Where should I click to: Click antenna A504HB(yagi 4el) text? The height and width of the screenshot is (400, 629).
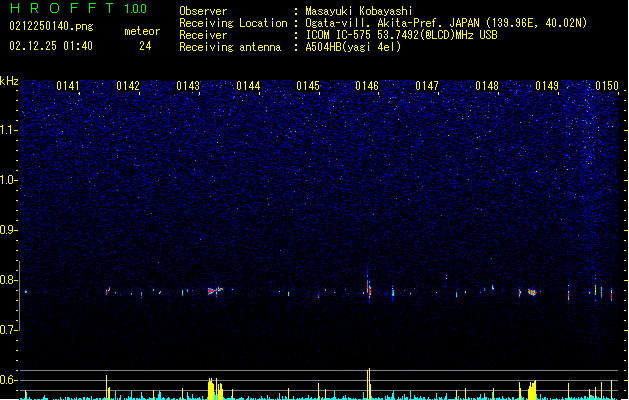pyautogui.click(x=353, y=47)
